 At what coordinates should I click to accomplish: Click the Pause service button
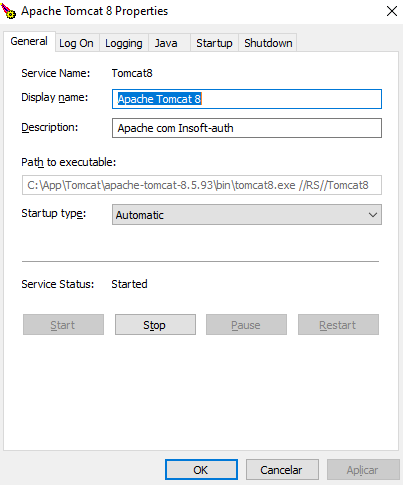coord(246,325)
